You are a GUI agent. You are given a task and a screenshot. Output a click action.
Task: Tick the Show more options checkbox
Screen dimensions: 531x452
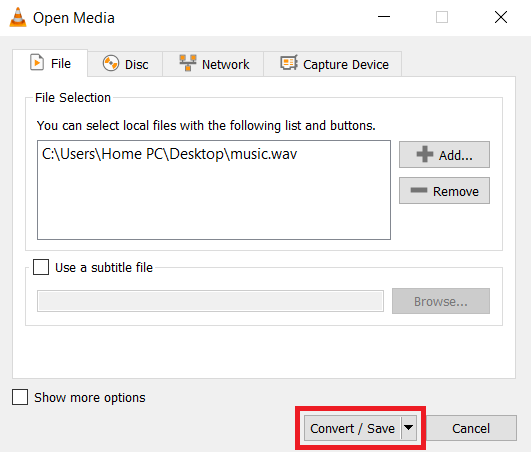pyautogui.click(x=20, y=397)
